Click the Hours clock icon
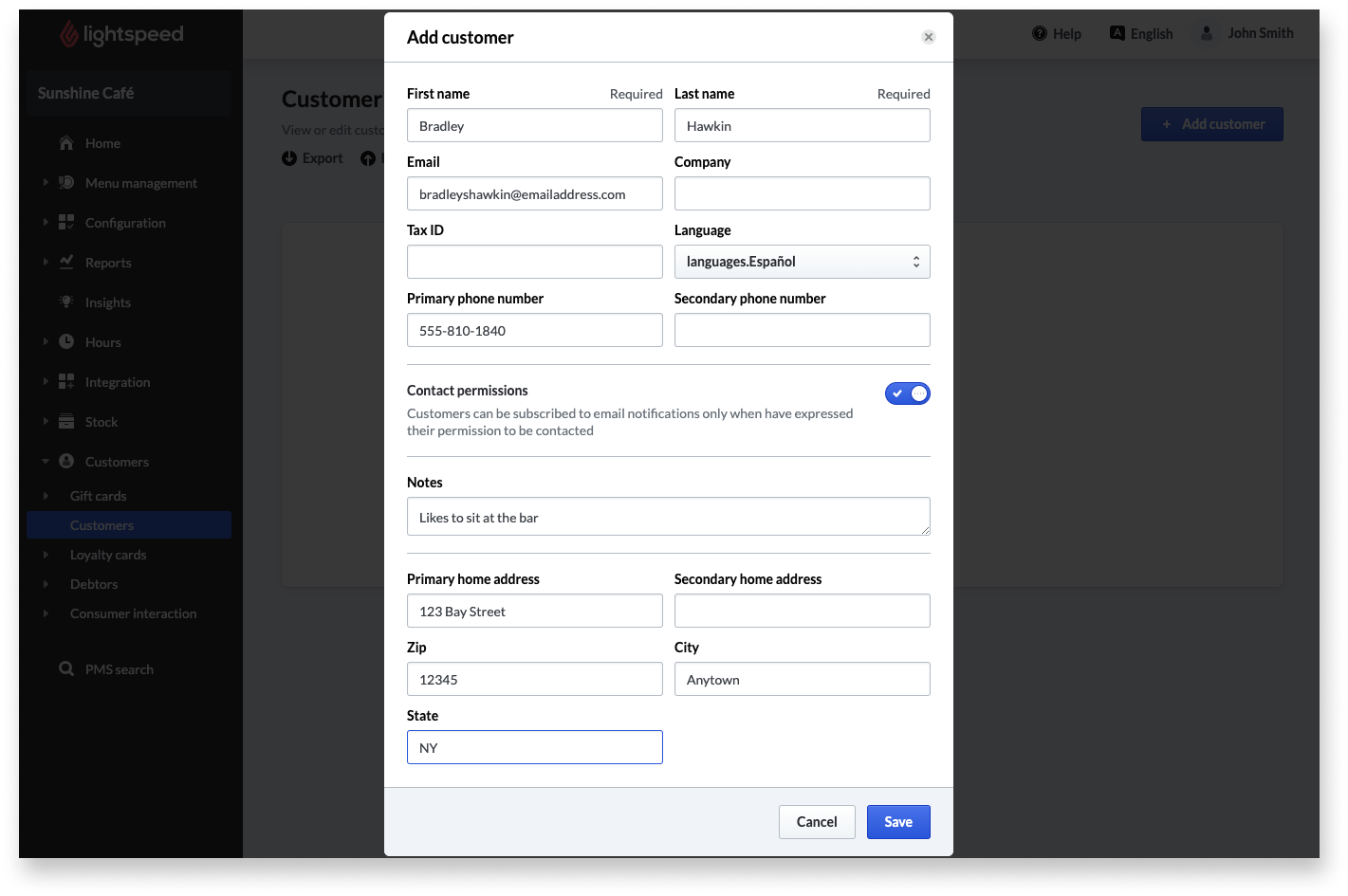The image size is (1348, 896). click(x=66, y=341)
